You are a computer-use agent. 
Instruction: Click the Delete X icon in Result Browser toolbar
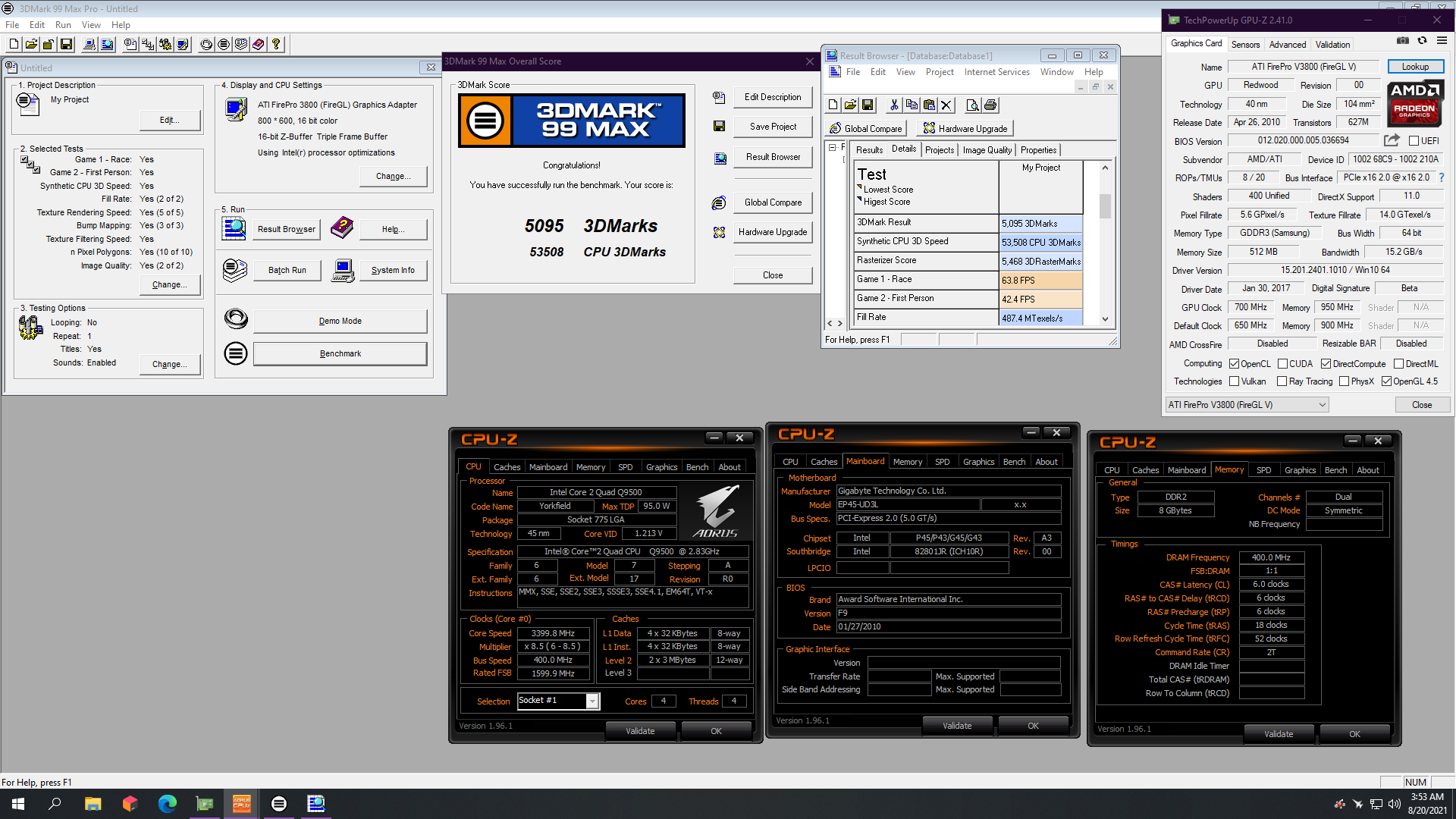coord(946,105)
